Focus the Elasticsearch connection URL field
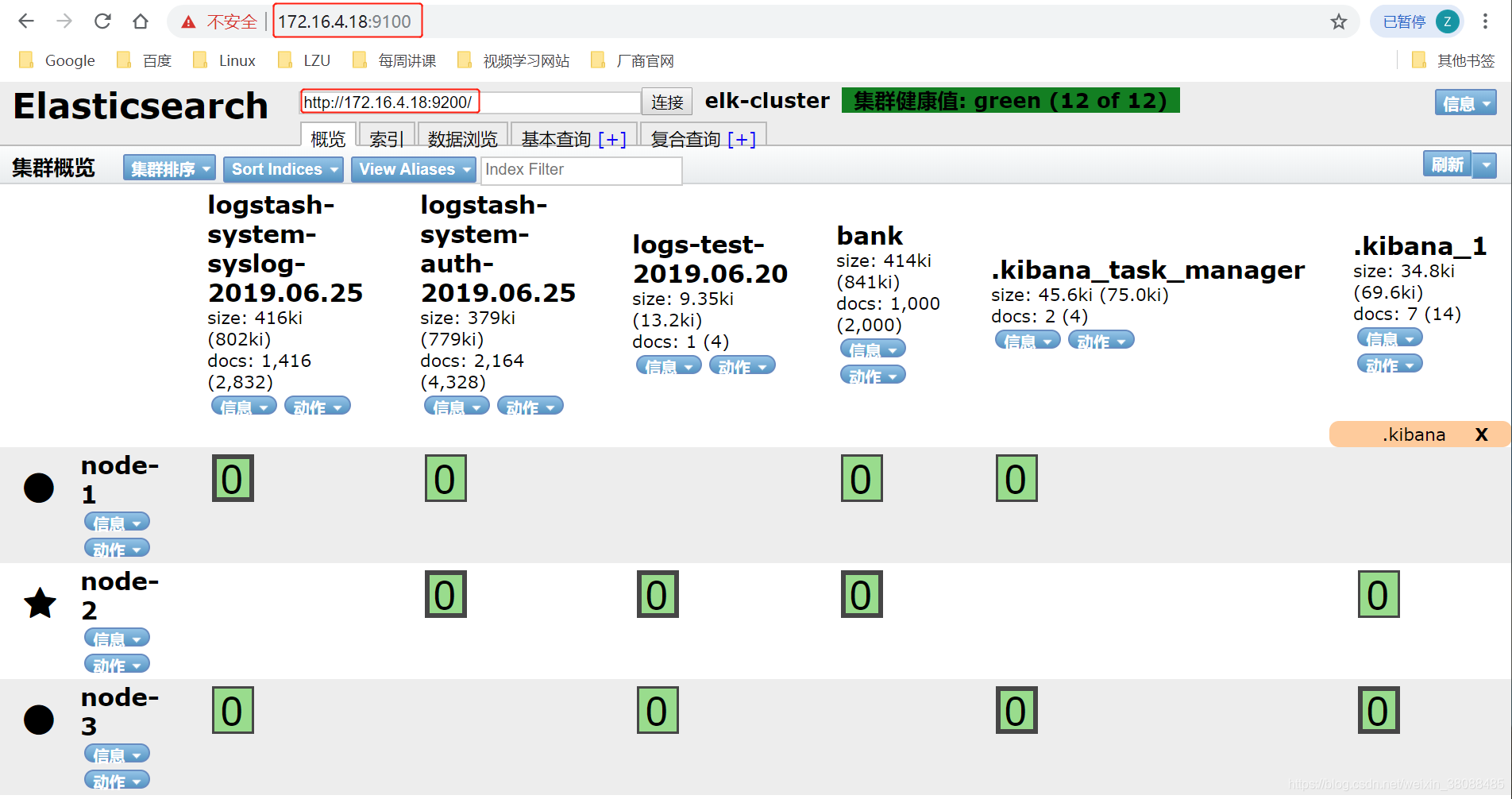The image size is (1512, 799). (470, 102)
